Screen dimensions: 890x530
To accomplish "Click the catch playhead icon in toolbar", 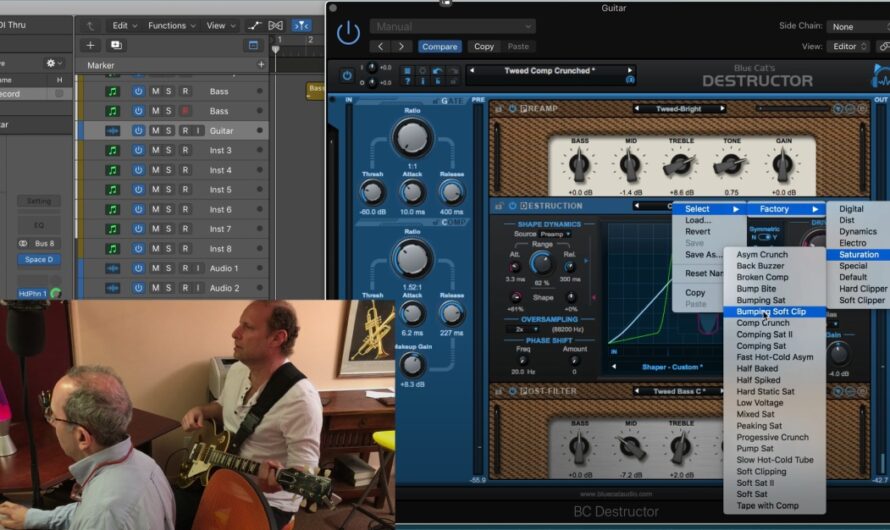I will pyautogui.click(x=301, y=26).
